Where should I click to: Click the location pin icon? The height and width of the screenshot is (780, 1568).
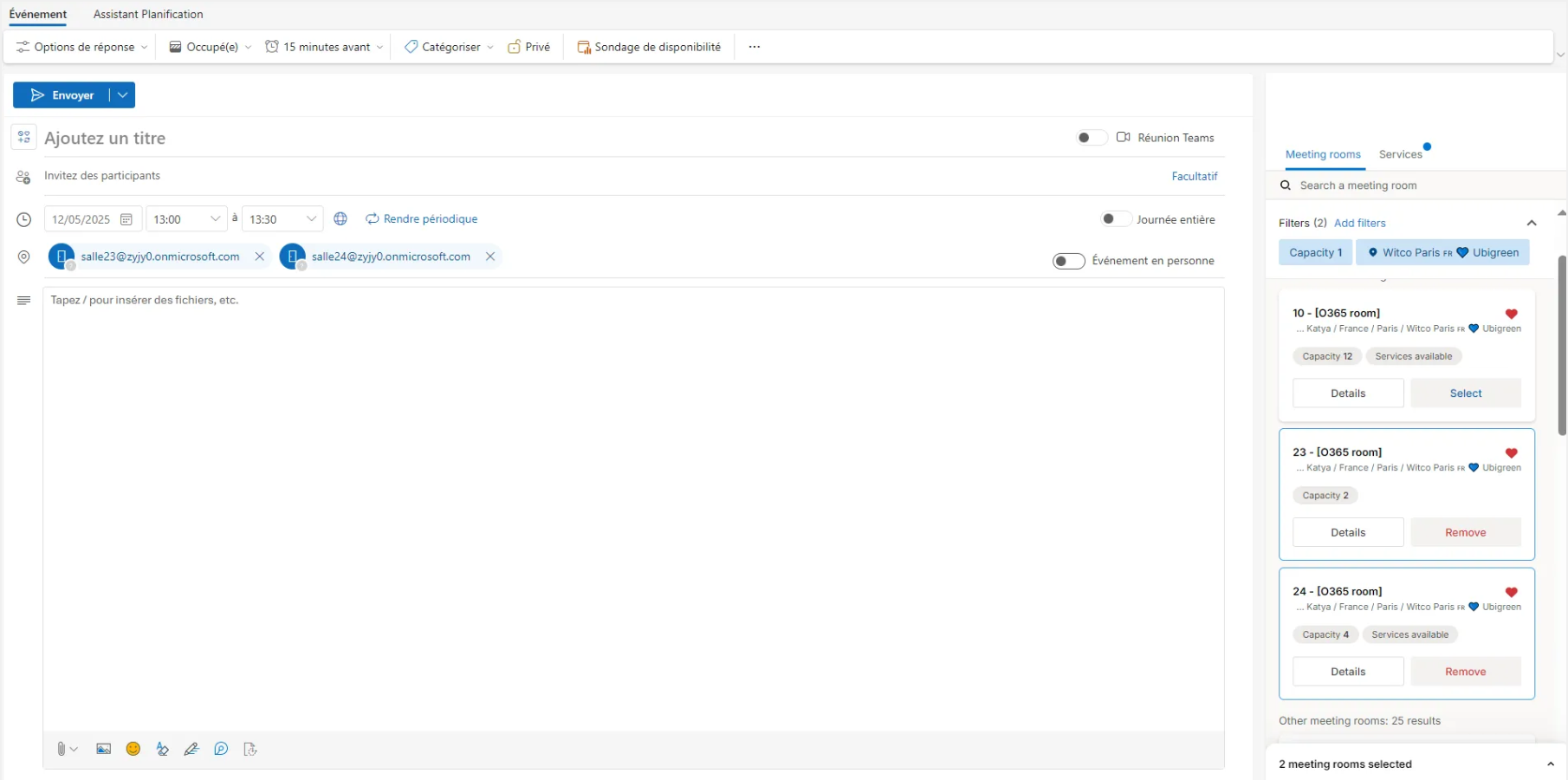[x=23, y=257]
